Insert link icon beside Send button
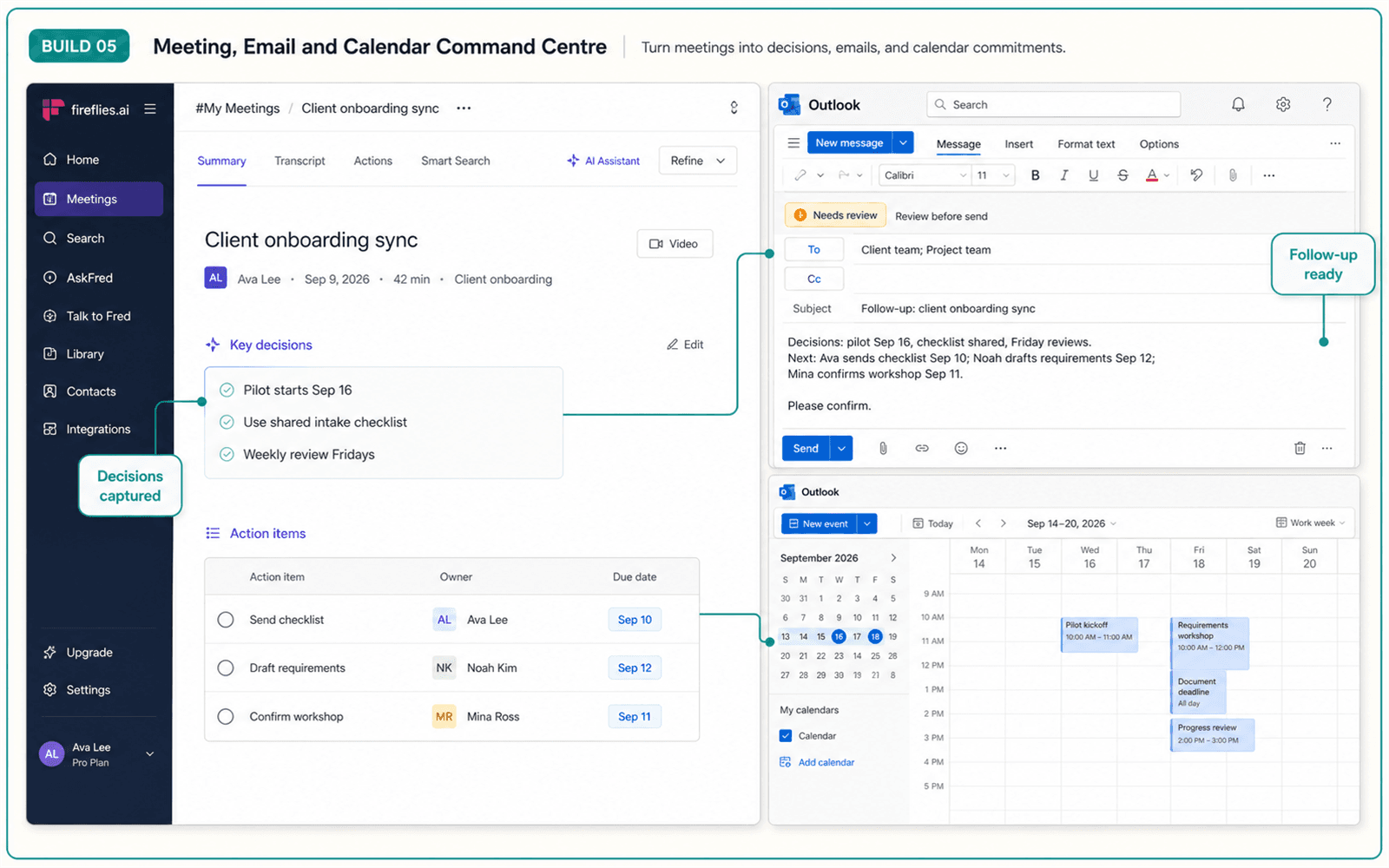 click(x=922, y=448)
